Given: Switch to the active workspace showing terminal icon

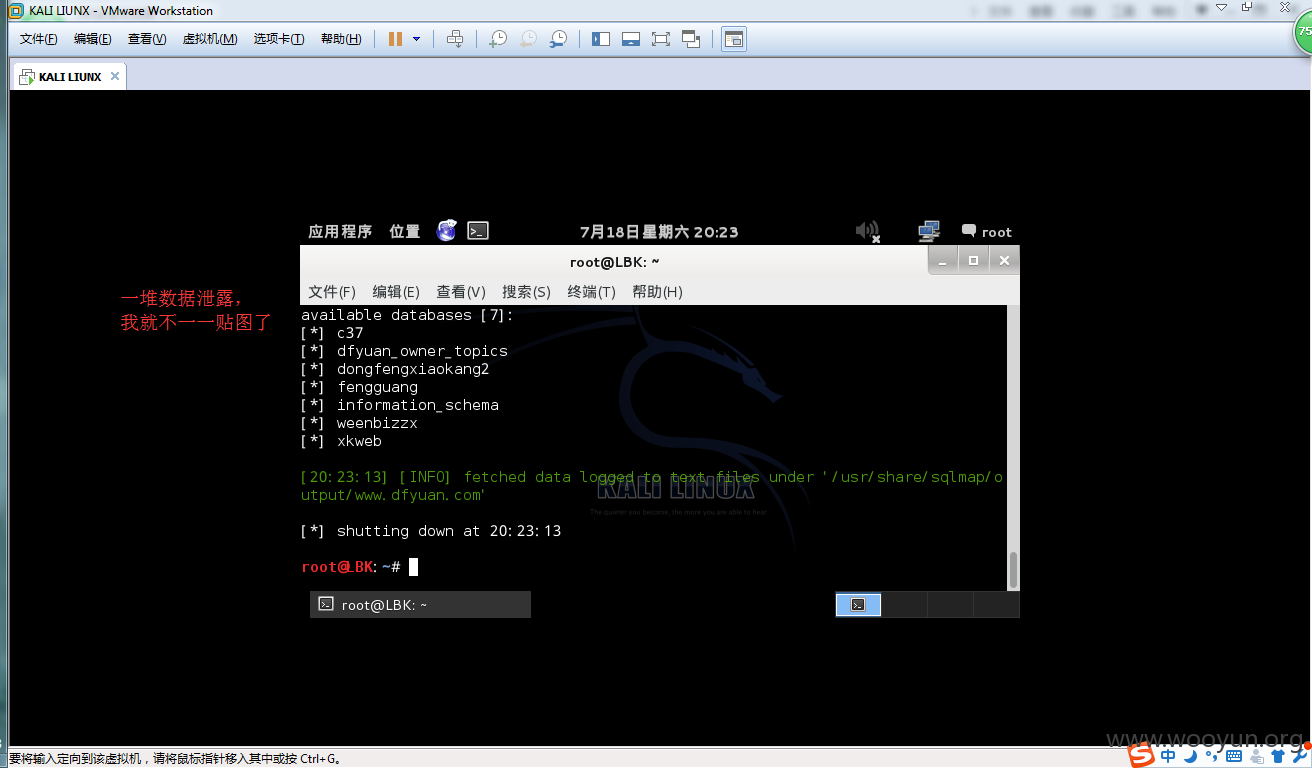Looking at the screenshot, I should coord(858,604).
